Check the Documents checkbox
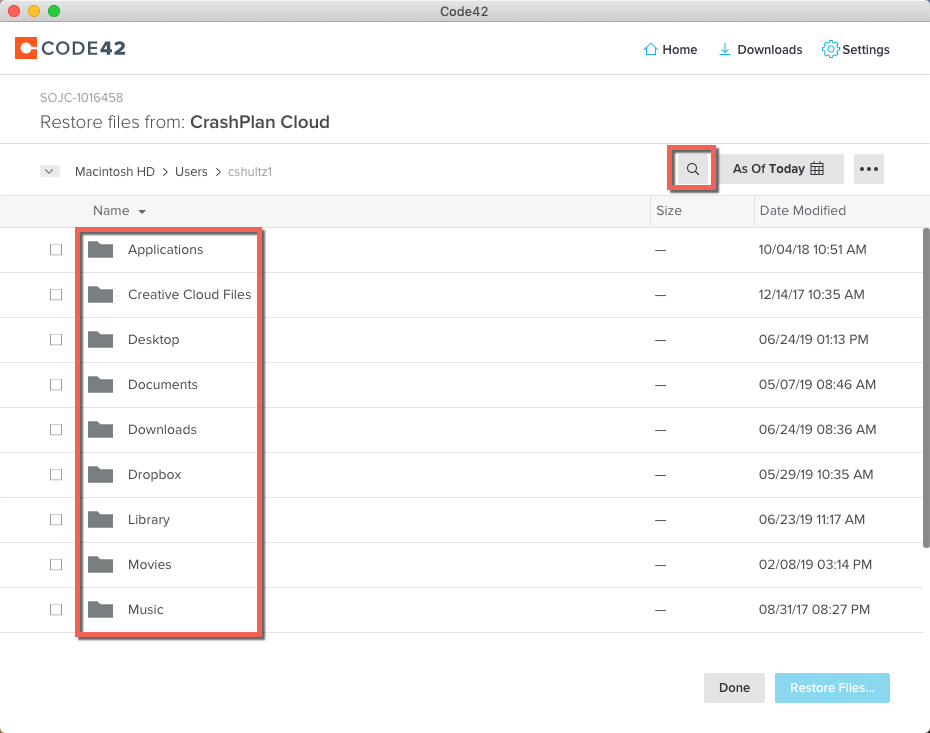The image size is (930, 733). pos(56,385)
